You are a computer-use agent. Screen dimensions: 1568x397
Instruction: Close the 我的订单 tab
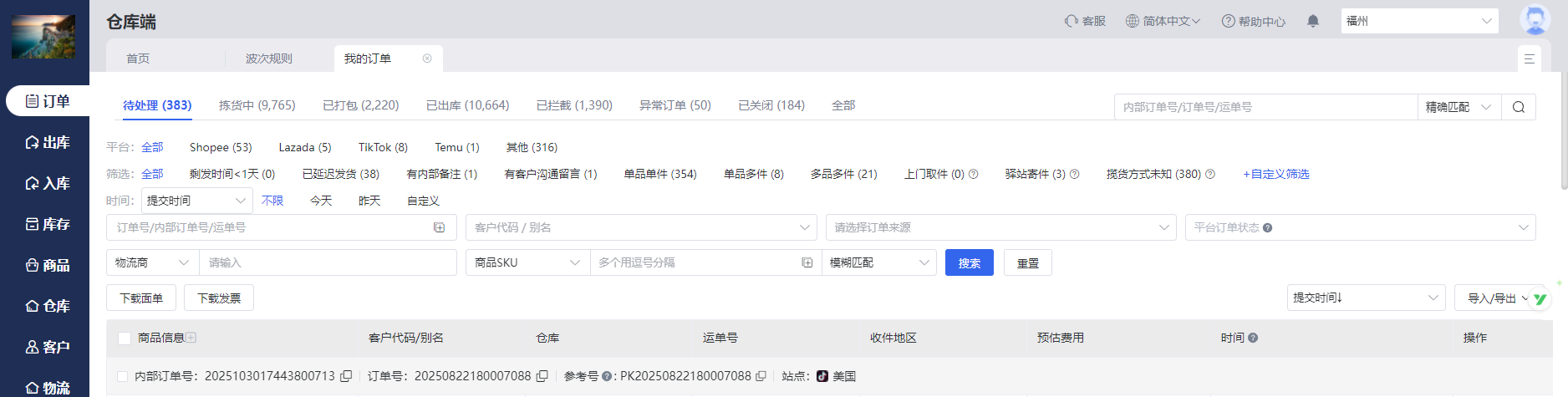427,59
